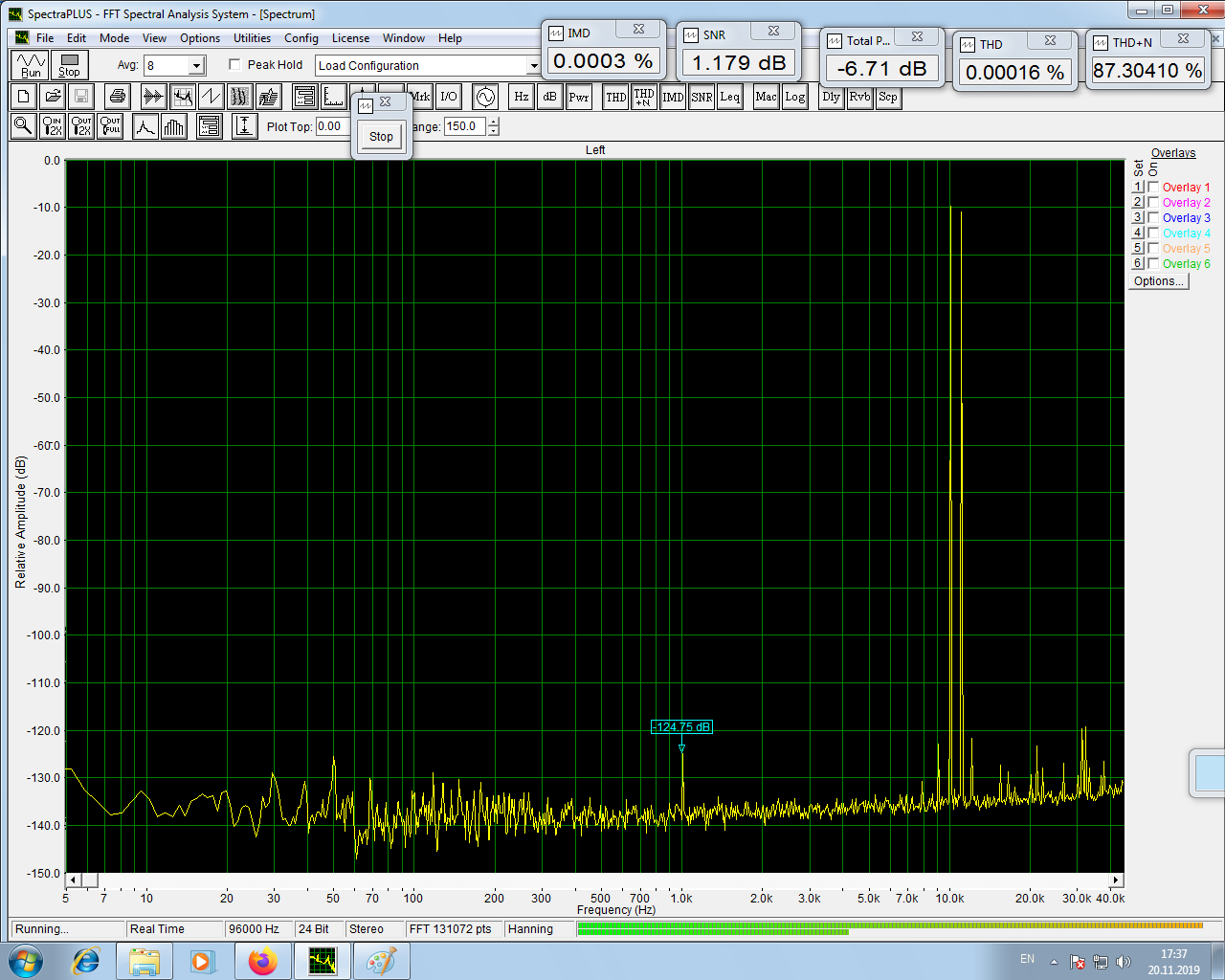
Task: Open Firefox from the taskbar
Action: 262,961
